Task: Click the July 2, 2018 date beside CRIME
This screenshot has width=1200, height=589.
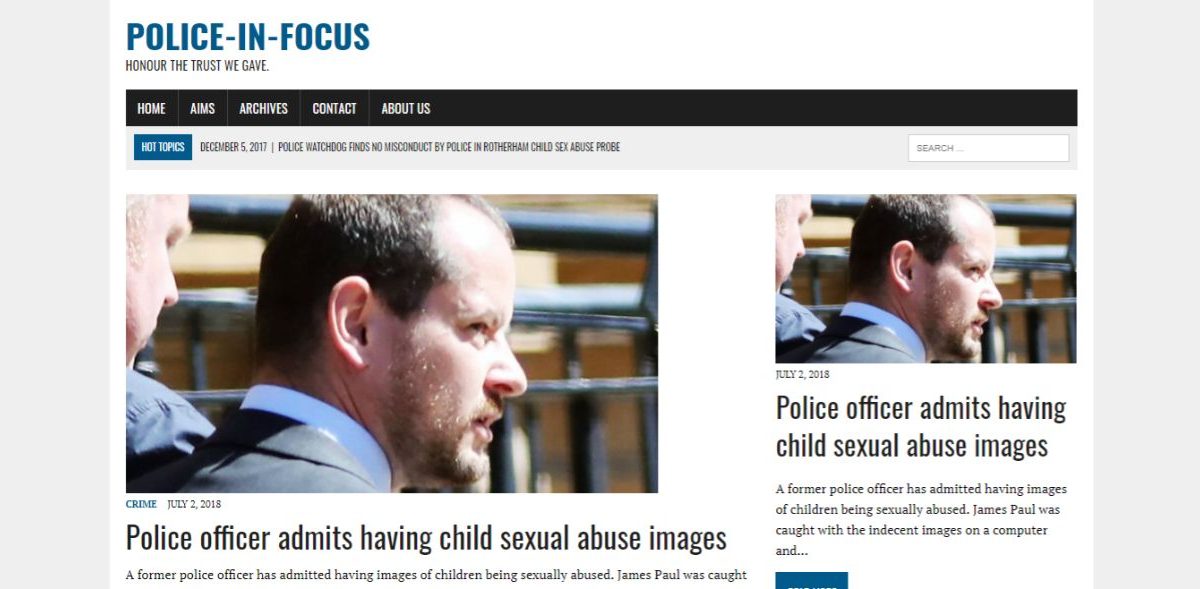Action: pos(194,504)
